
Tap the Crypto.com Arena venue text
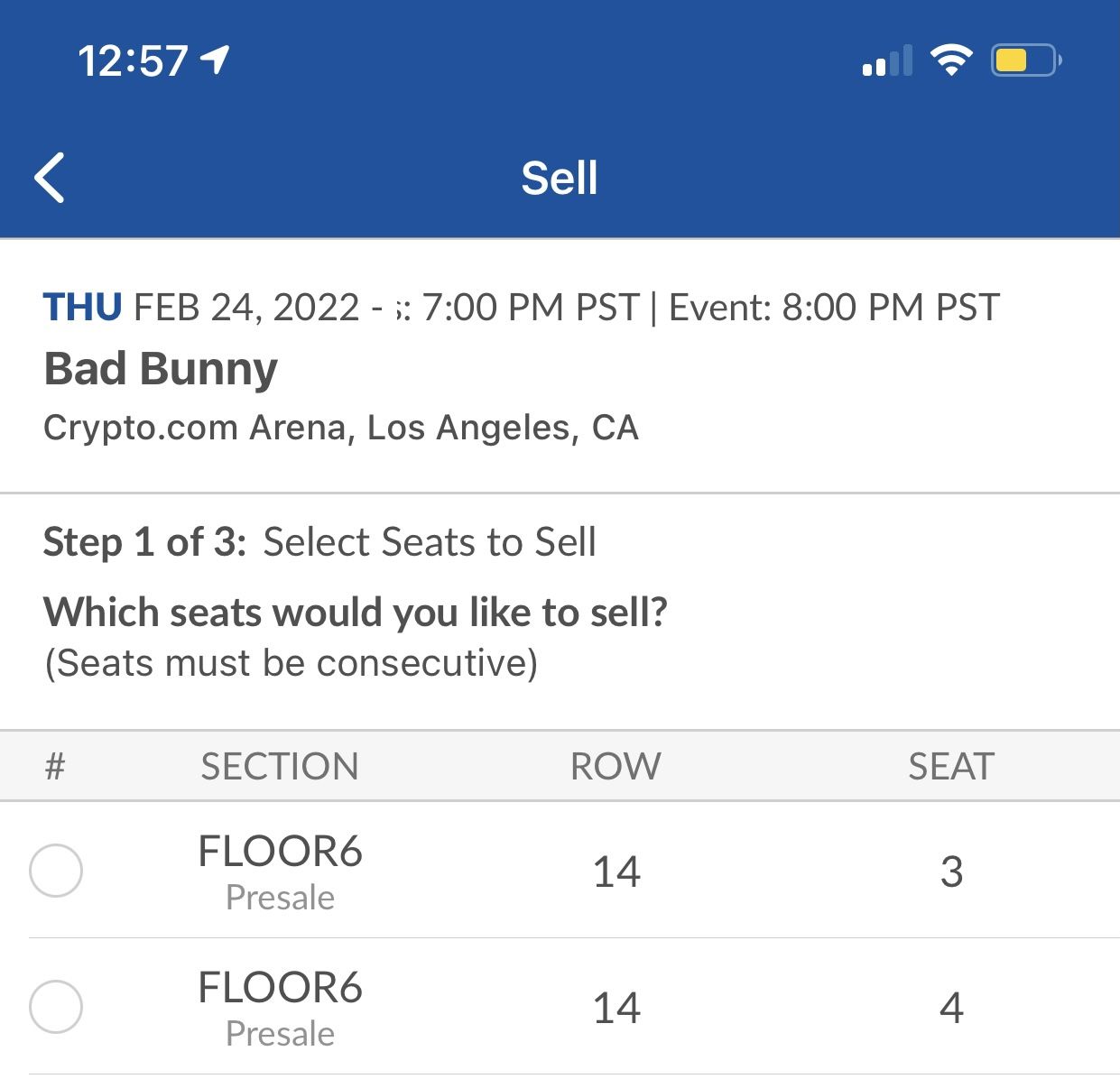340,428
